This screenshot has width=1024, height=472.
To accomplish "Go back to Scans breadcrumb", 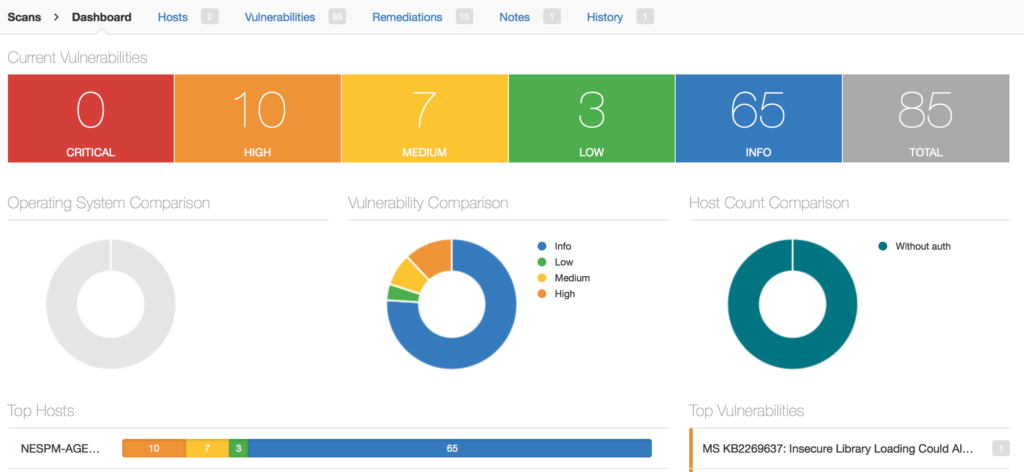I will click(x=24, y=18).
